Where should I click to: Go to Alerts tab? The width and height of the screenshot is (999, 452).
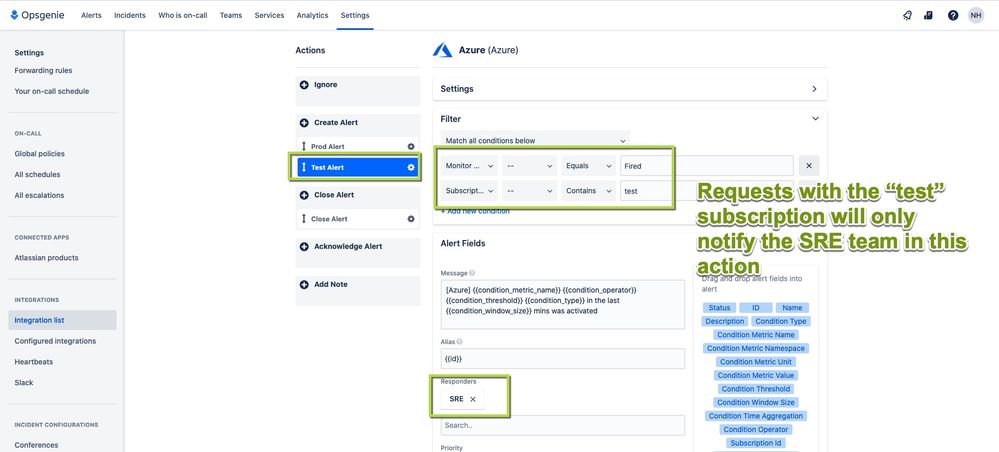point(91,15)
